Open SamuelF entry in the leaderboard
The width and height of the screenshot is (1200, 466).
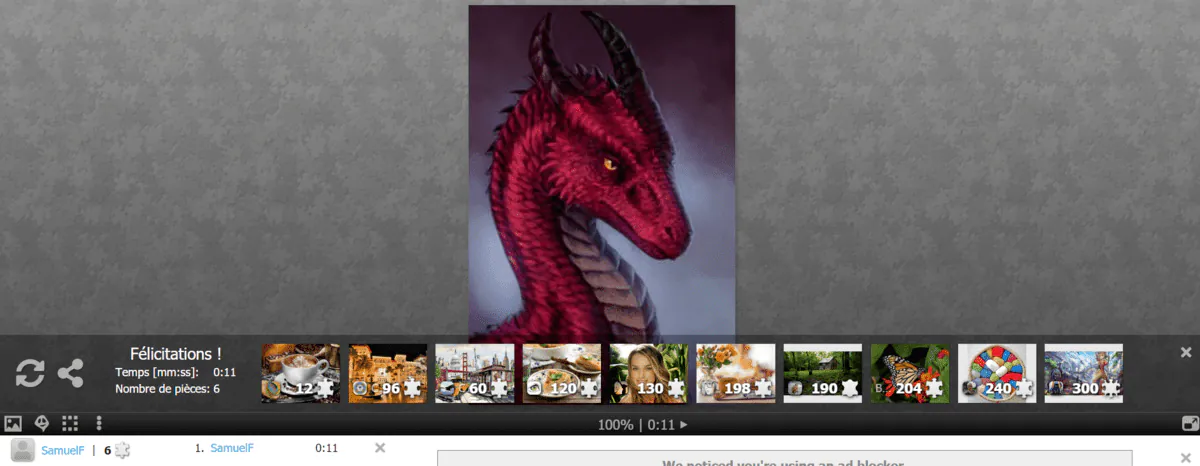[232, 448]
